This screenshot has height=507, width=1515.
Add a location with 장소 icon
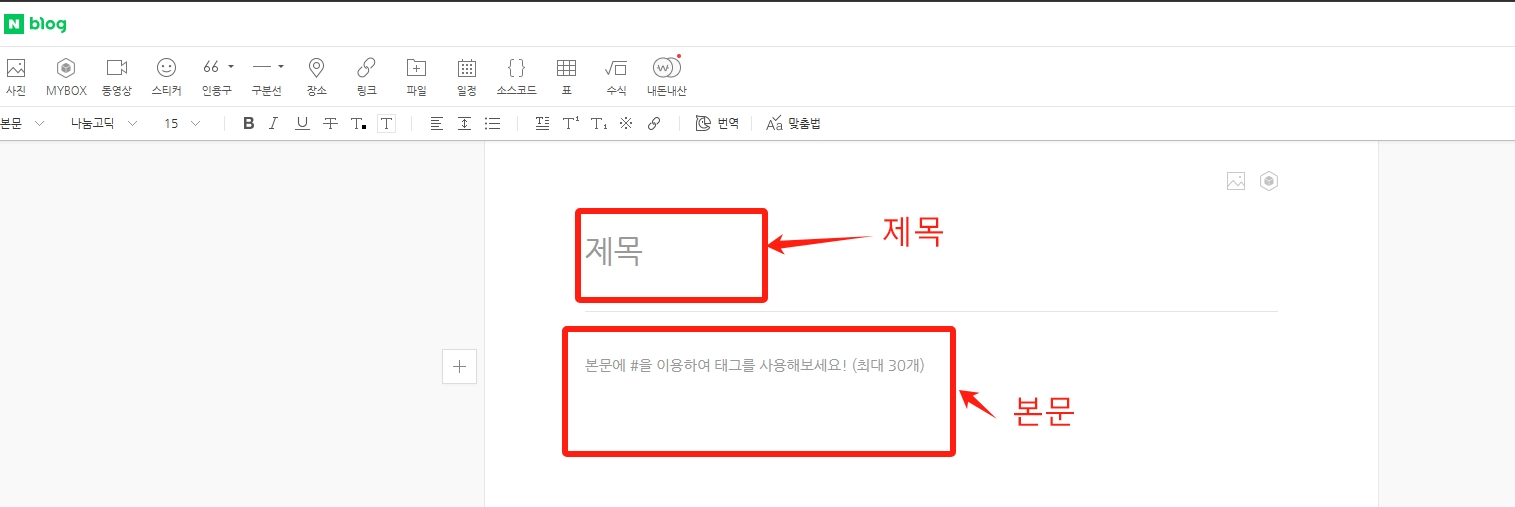point(316,76)
